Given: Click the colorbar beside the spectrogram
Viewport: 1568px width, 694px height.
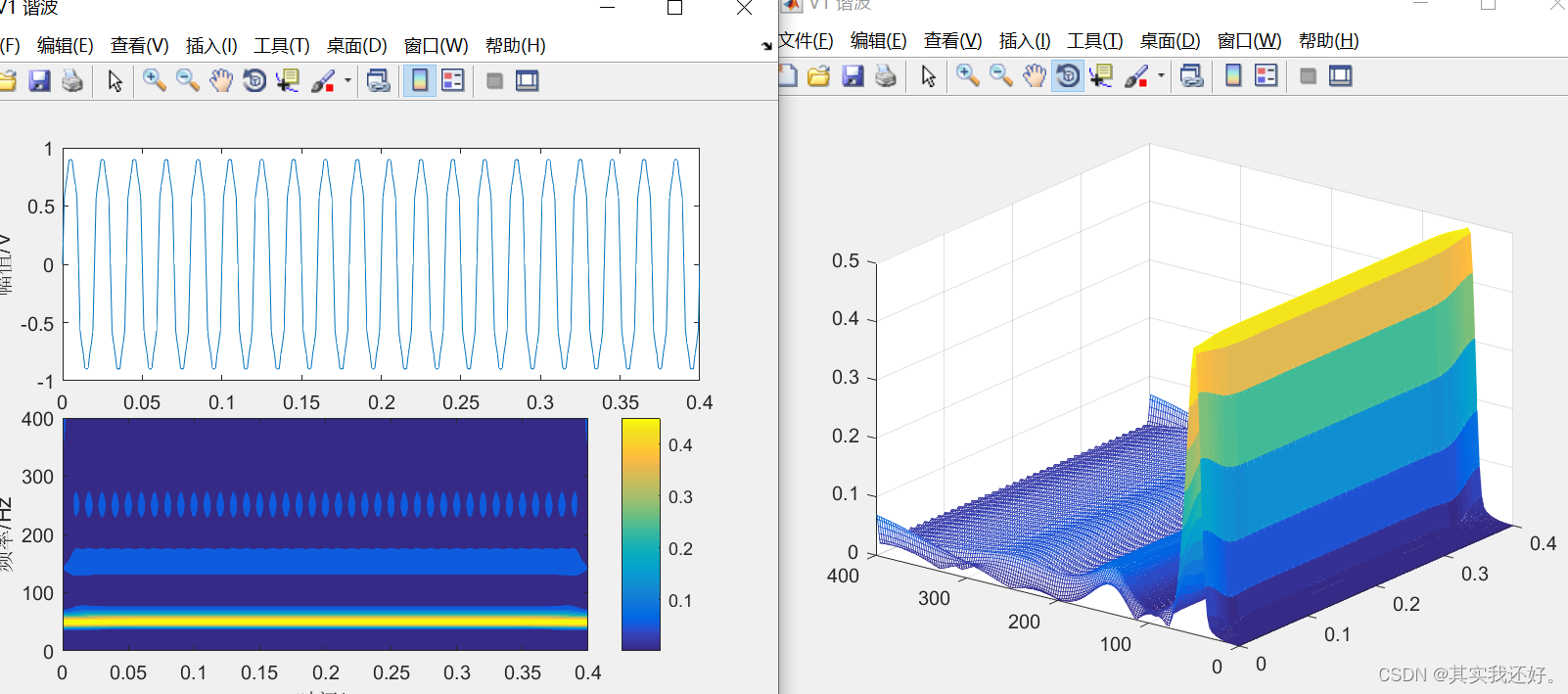Looking at the screenshot, I should (641, 534).
